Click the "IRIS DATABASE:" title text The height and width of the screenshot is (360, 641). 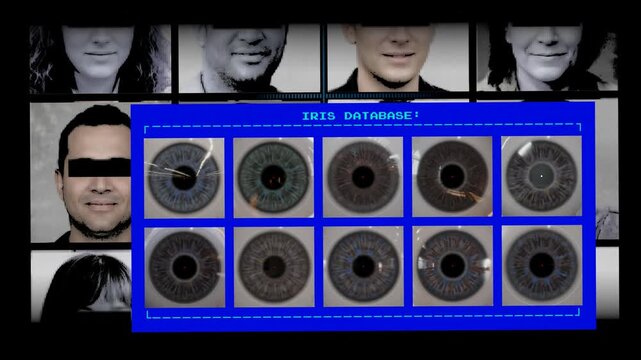click(361, 116)
